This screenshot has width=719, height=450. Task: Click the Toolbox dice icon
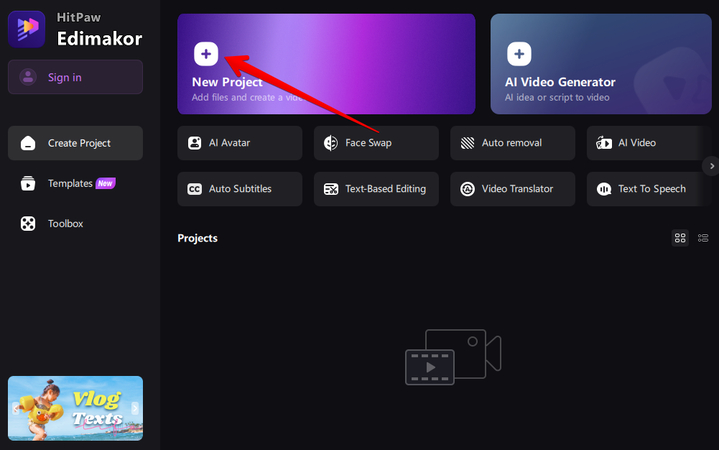pos(28,224)
